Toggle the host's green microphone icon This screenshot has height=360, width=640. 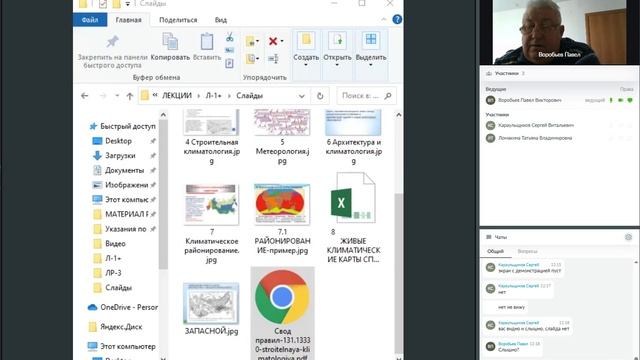(611, 100)
